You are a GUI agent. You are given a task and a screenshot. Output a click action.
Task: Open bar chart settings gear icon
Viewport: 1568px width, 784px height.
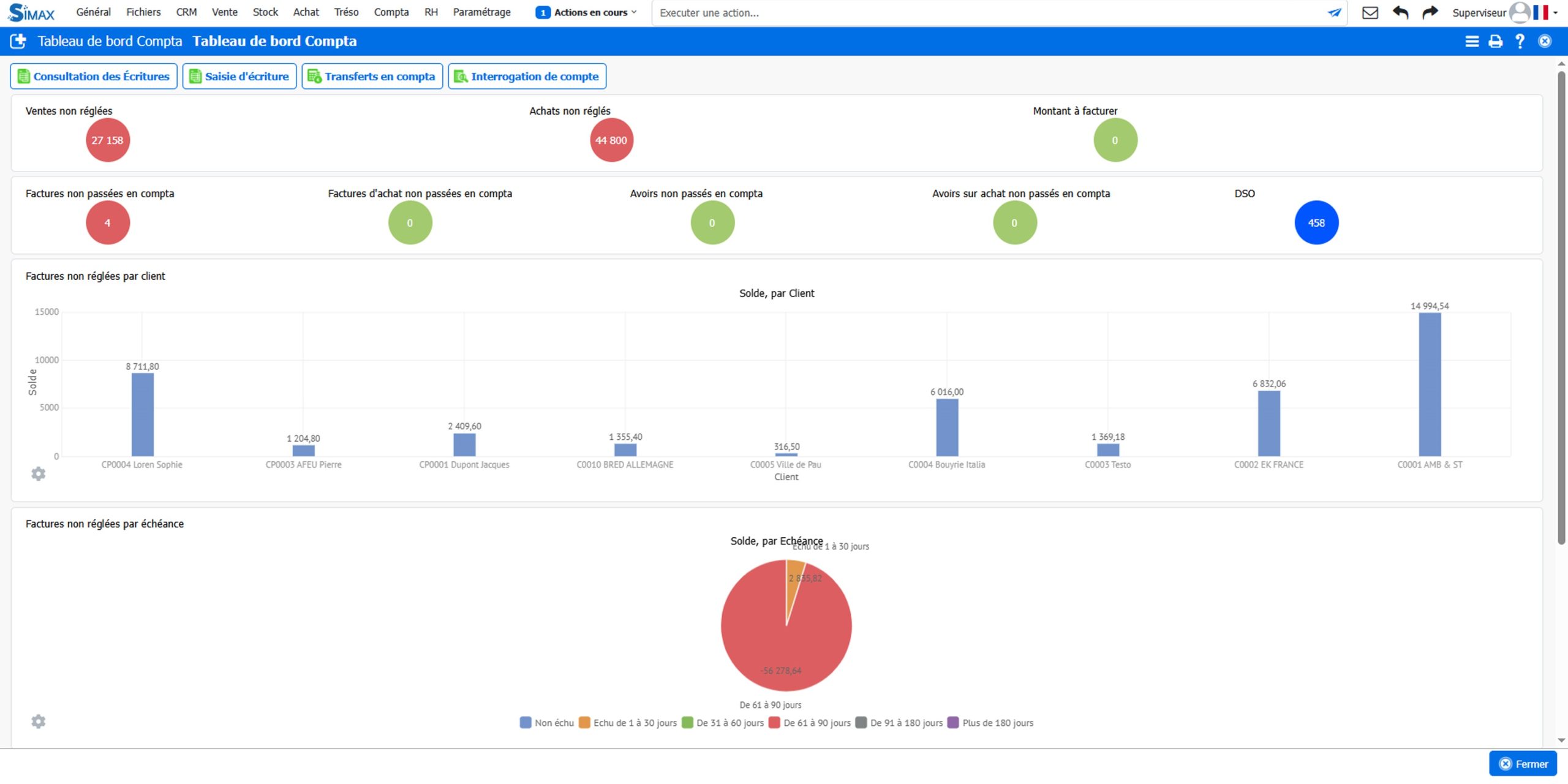(38, 473)
